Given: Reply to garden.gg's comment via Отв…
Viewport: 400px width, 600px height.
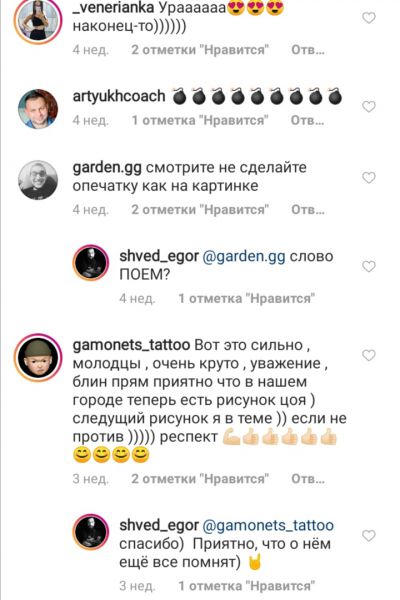Looking at the screenshot, I should (x=308, y=209).
